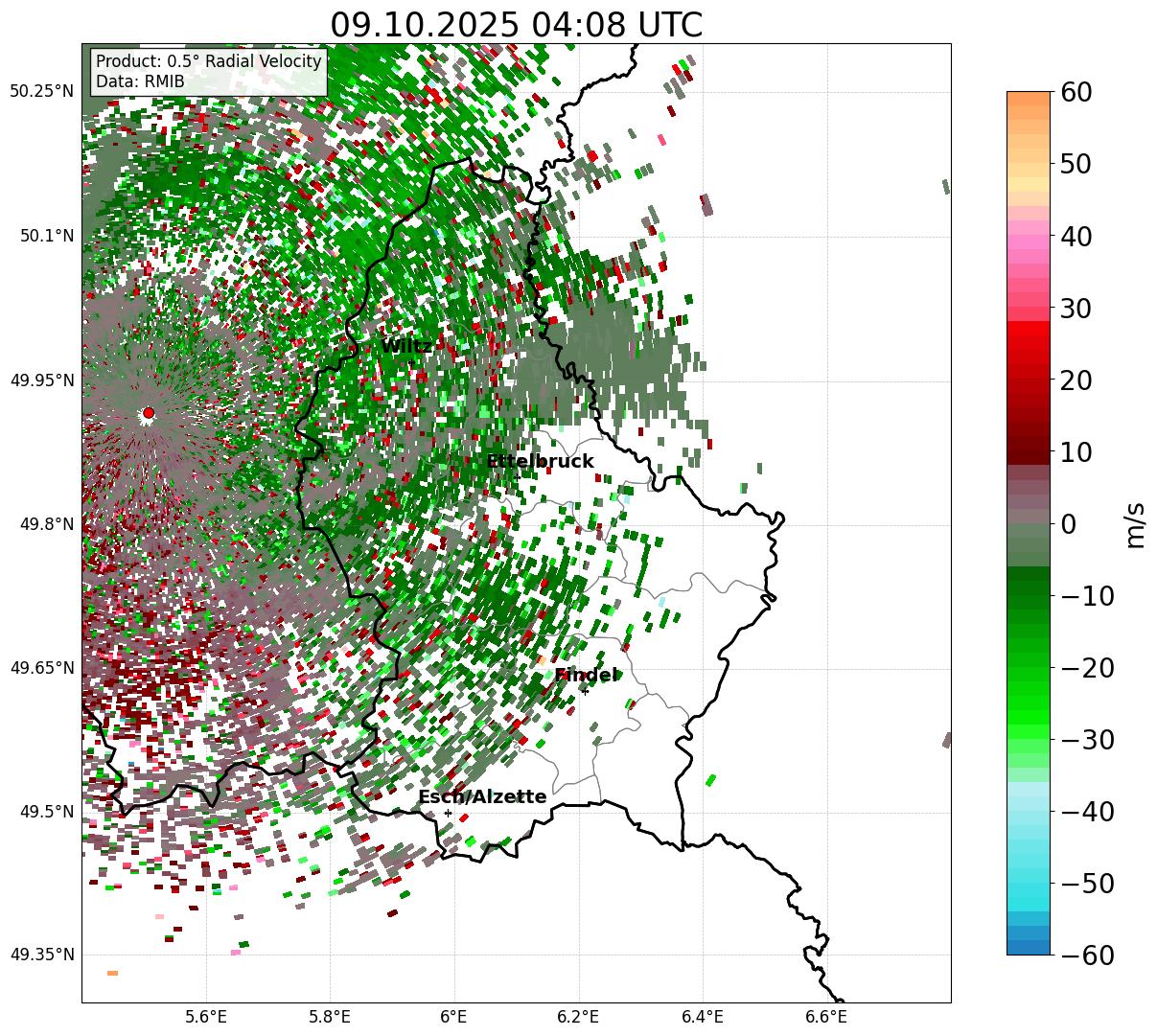Click the colorbar −10 tick label

click(1087, 596)
